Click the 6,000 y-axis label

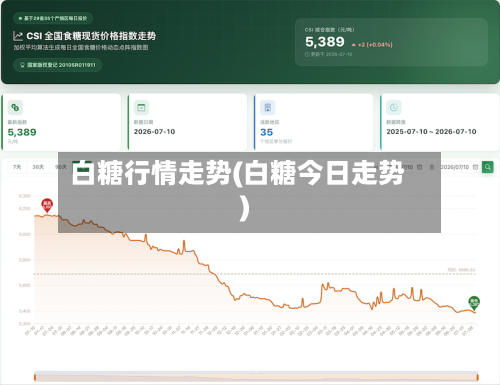25,234
